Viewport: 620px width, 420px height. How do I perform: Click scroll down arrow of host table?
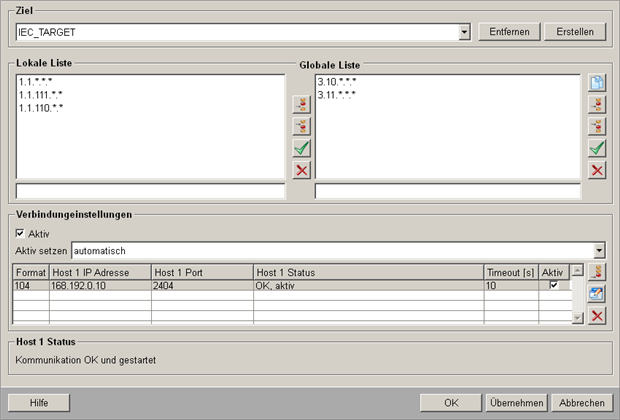[x=576, y=317]
